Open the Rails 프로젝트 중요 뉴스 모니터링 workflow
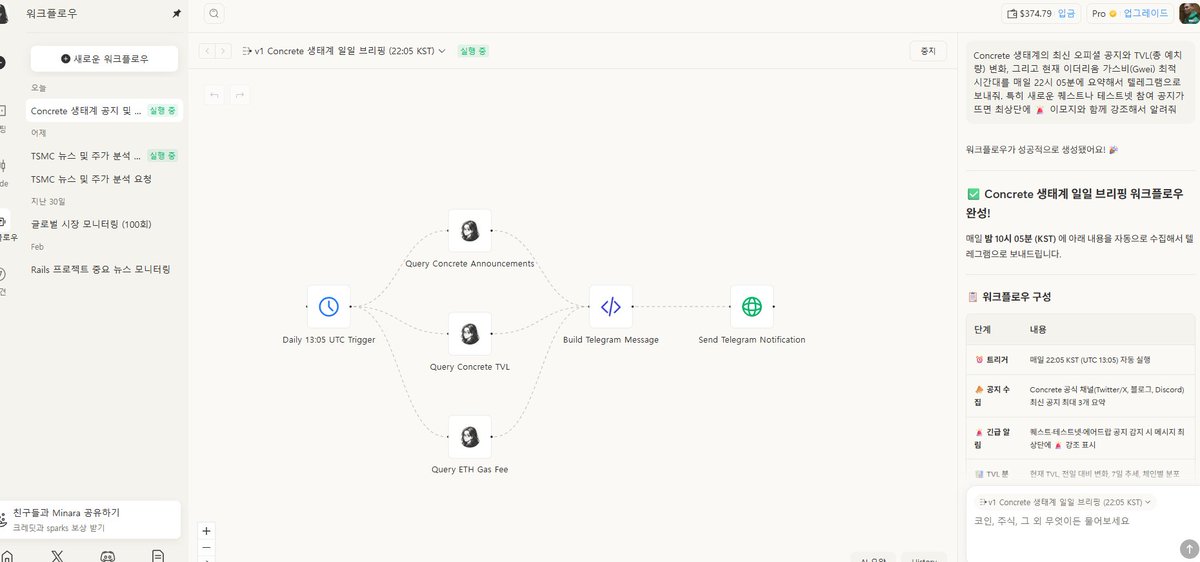Image resolution: width=1200 pixels, height=562 pixels. click(104, 269)
